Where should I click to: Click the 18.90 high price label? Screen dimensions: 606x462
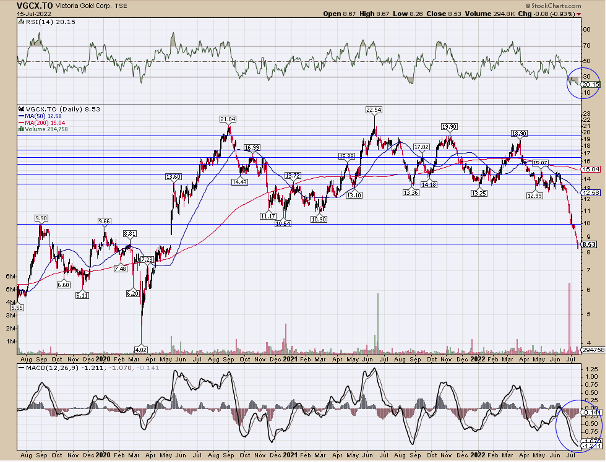tap(519, 133)
